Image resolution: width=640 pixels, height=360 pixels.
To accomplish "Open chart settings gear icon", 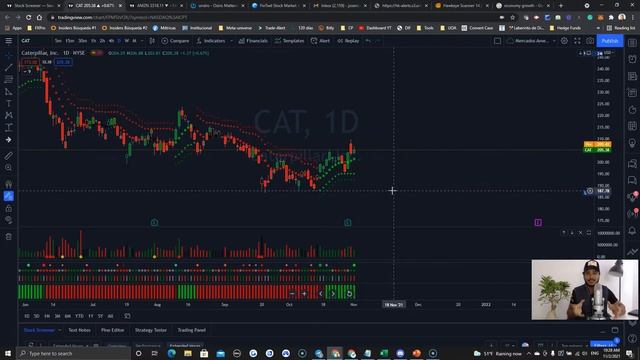I will tap(564, 41).
